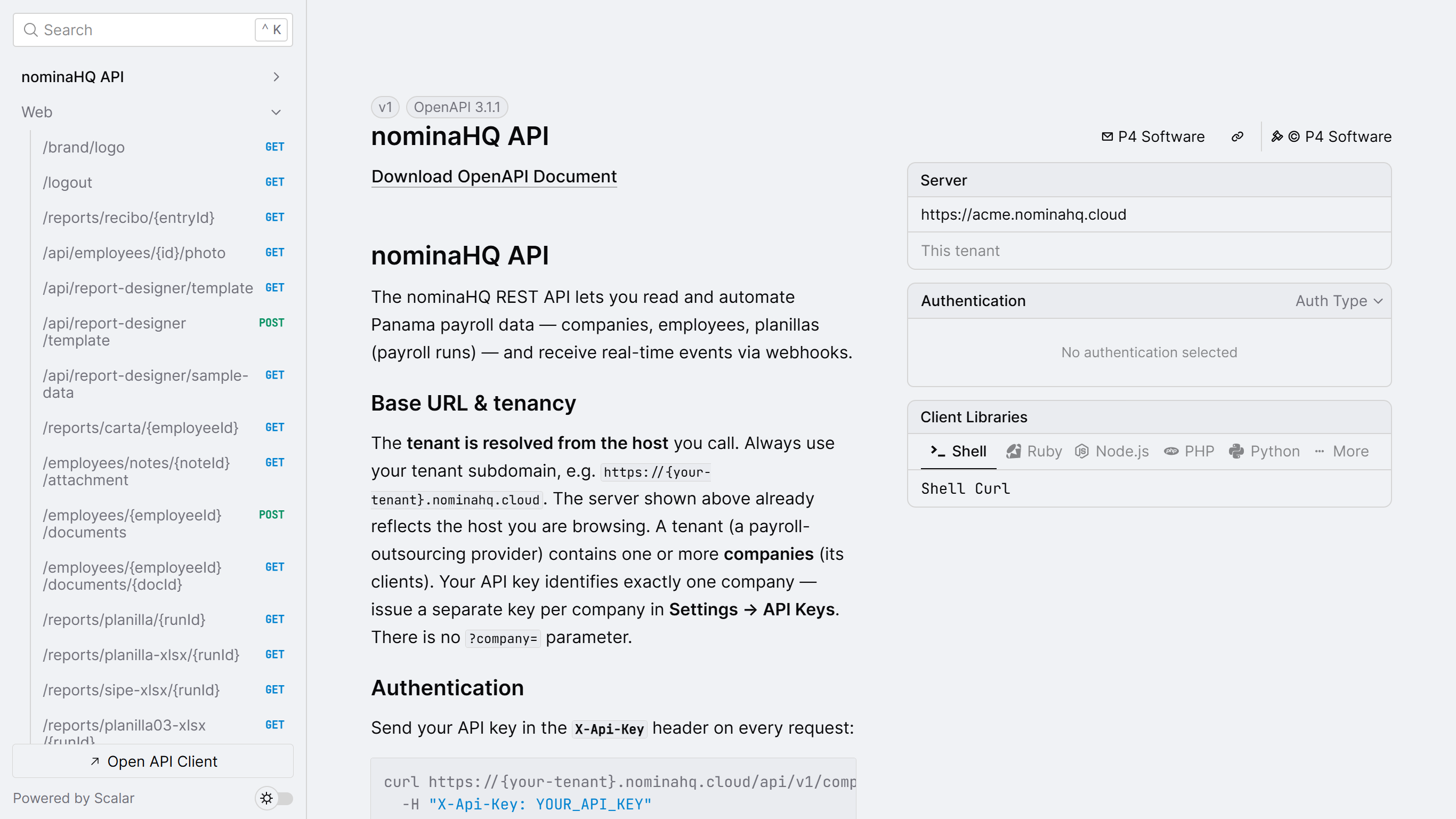1456x819 pixels.
Task: Switch to the Node.js client tab
Action: 1112,451
